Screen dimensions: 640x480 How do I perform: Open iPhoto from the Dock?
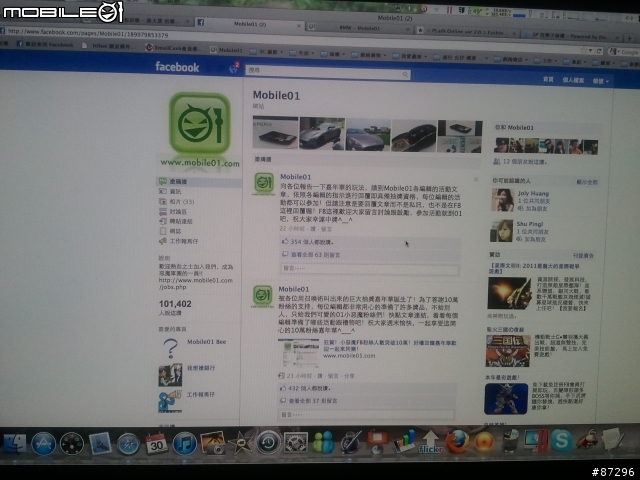212,443
